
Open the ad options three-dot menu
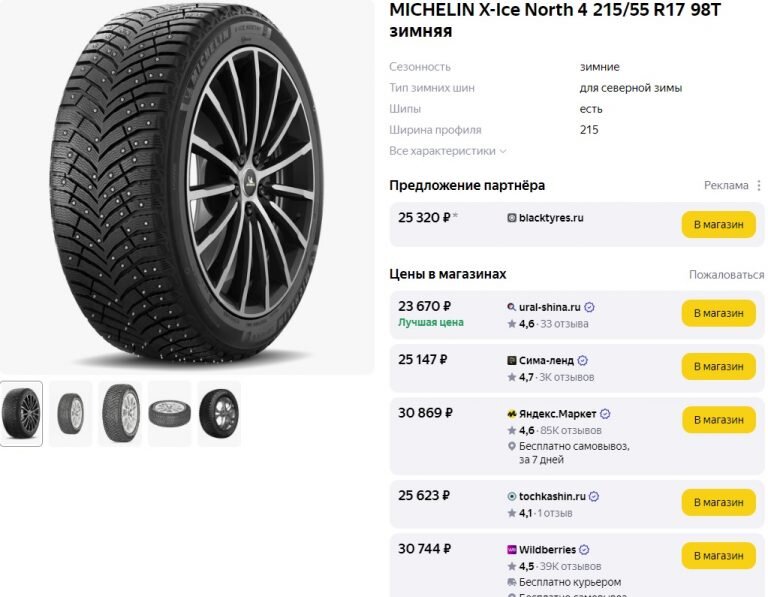point(759,186)
